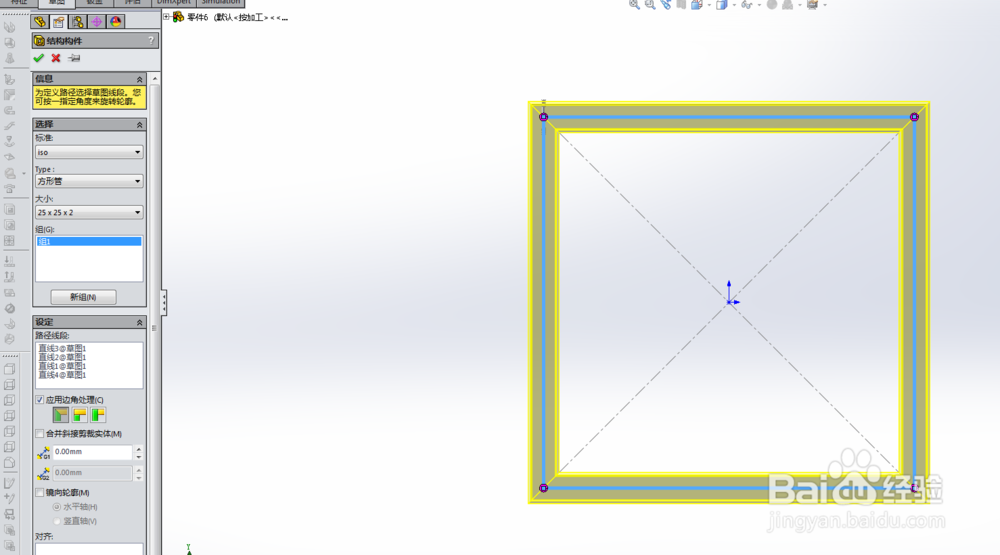This screenshot has width=1000, height=555.
Task: Click the top-right sketch endpoint in viewport
Action: (914, 117)
